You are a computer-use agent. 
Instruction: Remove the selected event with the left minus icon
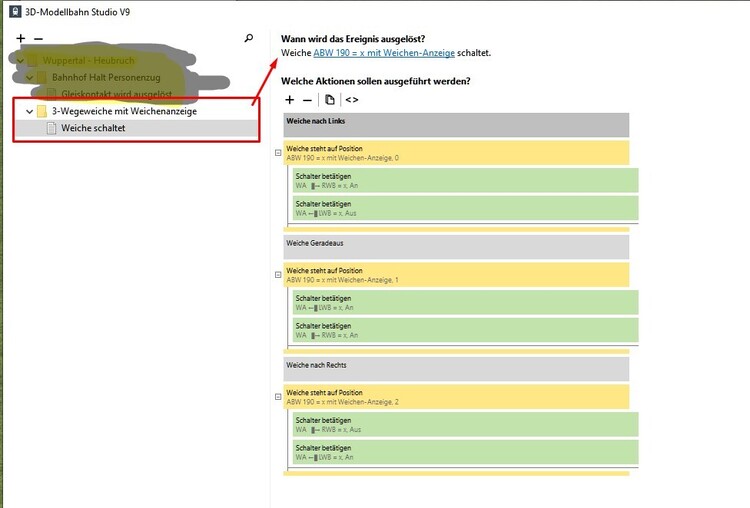click(39, 38)
